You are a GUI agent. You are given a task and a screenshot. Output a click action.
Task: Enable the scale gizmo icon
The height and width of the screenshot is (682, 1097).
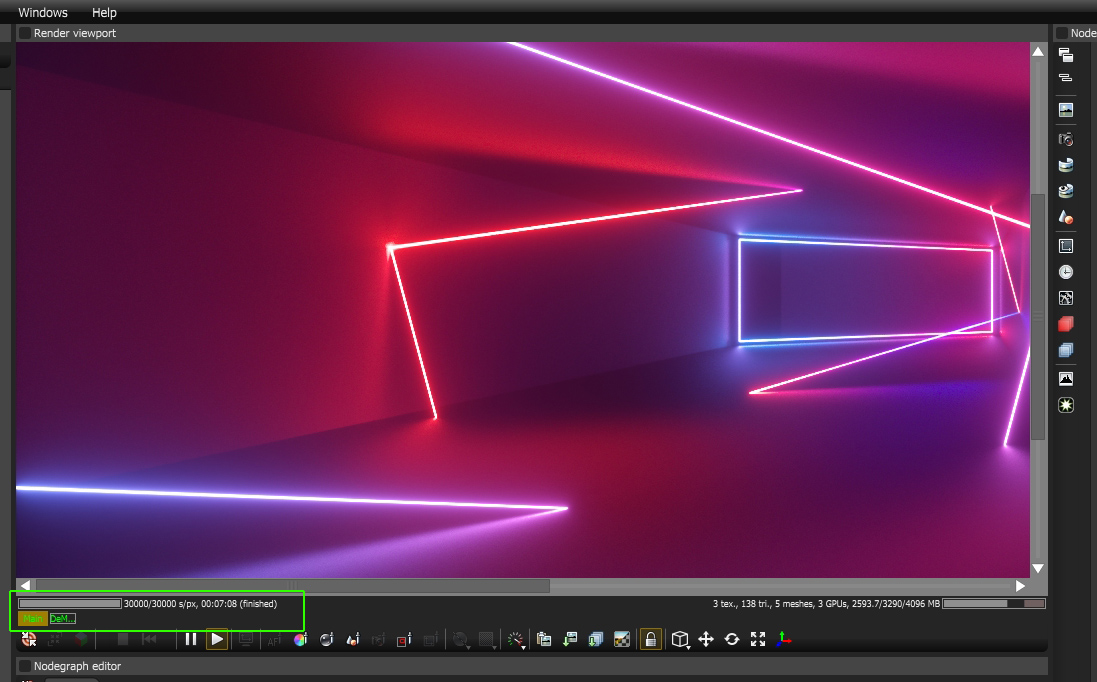758,639
